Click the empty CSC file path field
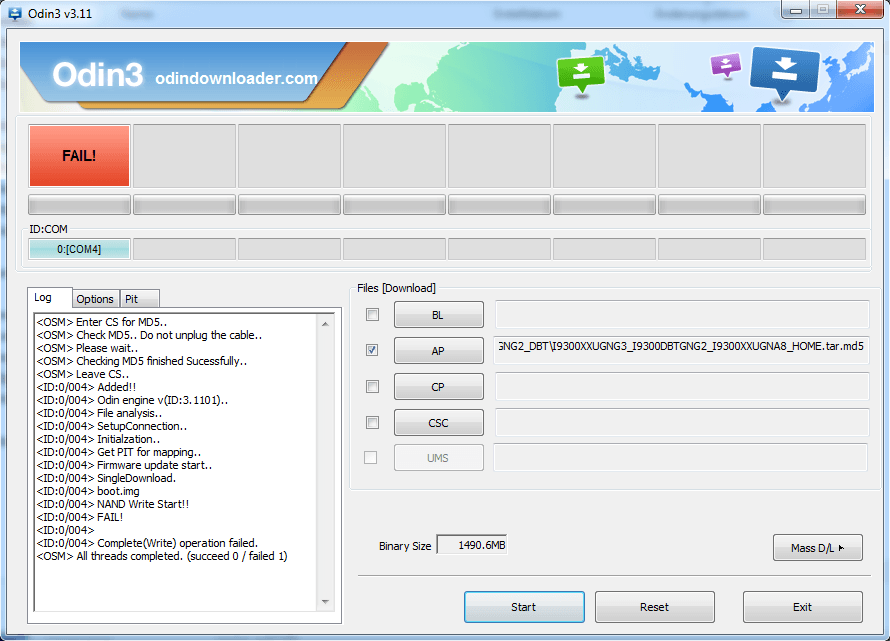This screenshot has width=890, height=641. click(x=682, y=422)
